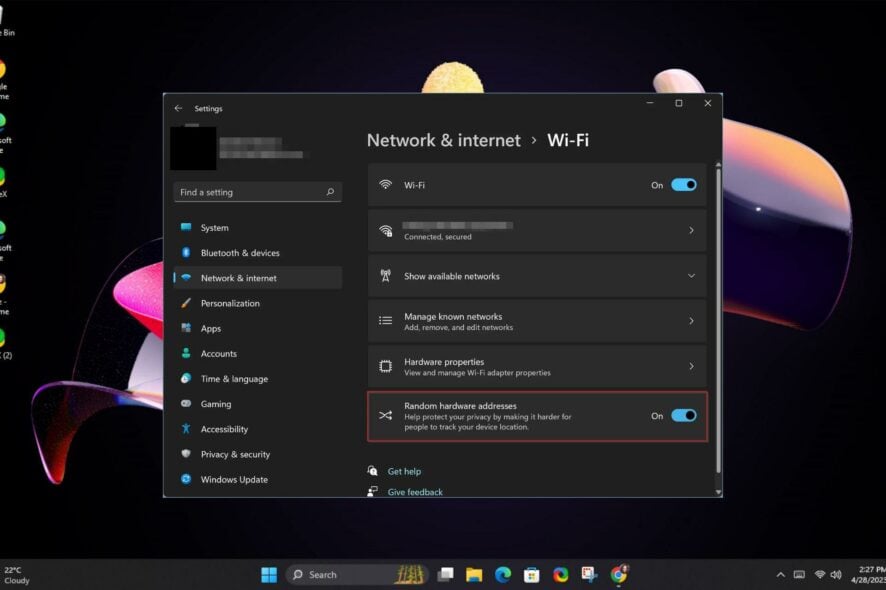The height and width of the screenshot is (590, 886).
Task: Open File Explorer on the taskbar
Action: coord(473,575)
